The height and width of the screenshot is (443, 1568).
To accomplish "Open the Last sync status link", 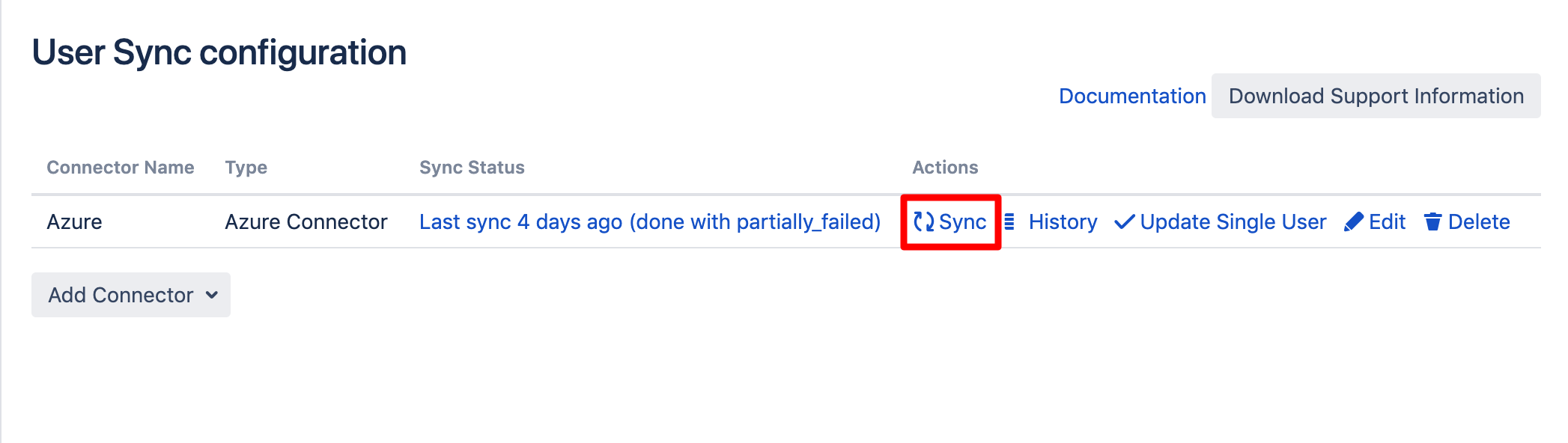I will click(649, 221).
